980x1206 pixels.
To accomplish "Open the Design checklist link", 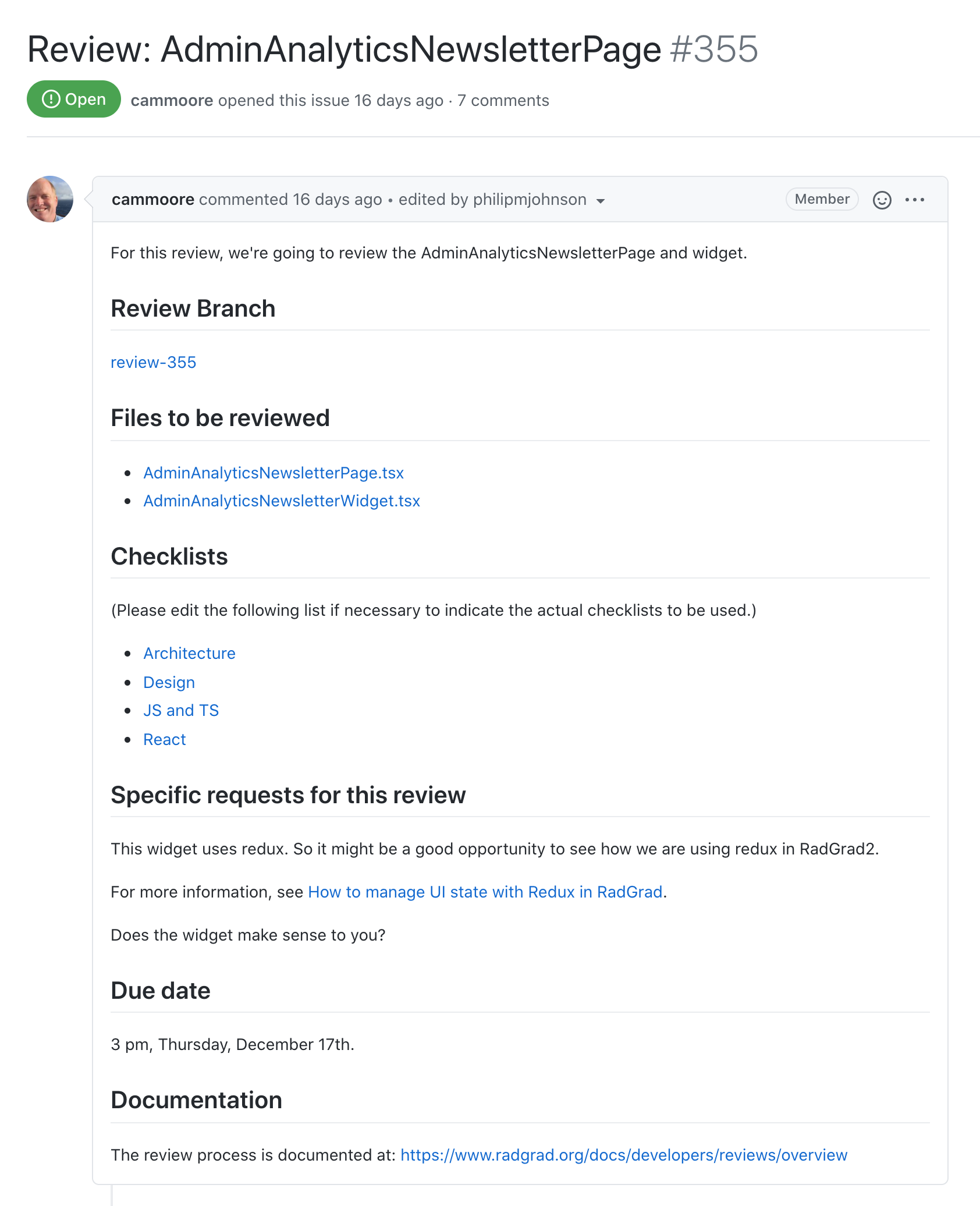I will click(169, 682).
